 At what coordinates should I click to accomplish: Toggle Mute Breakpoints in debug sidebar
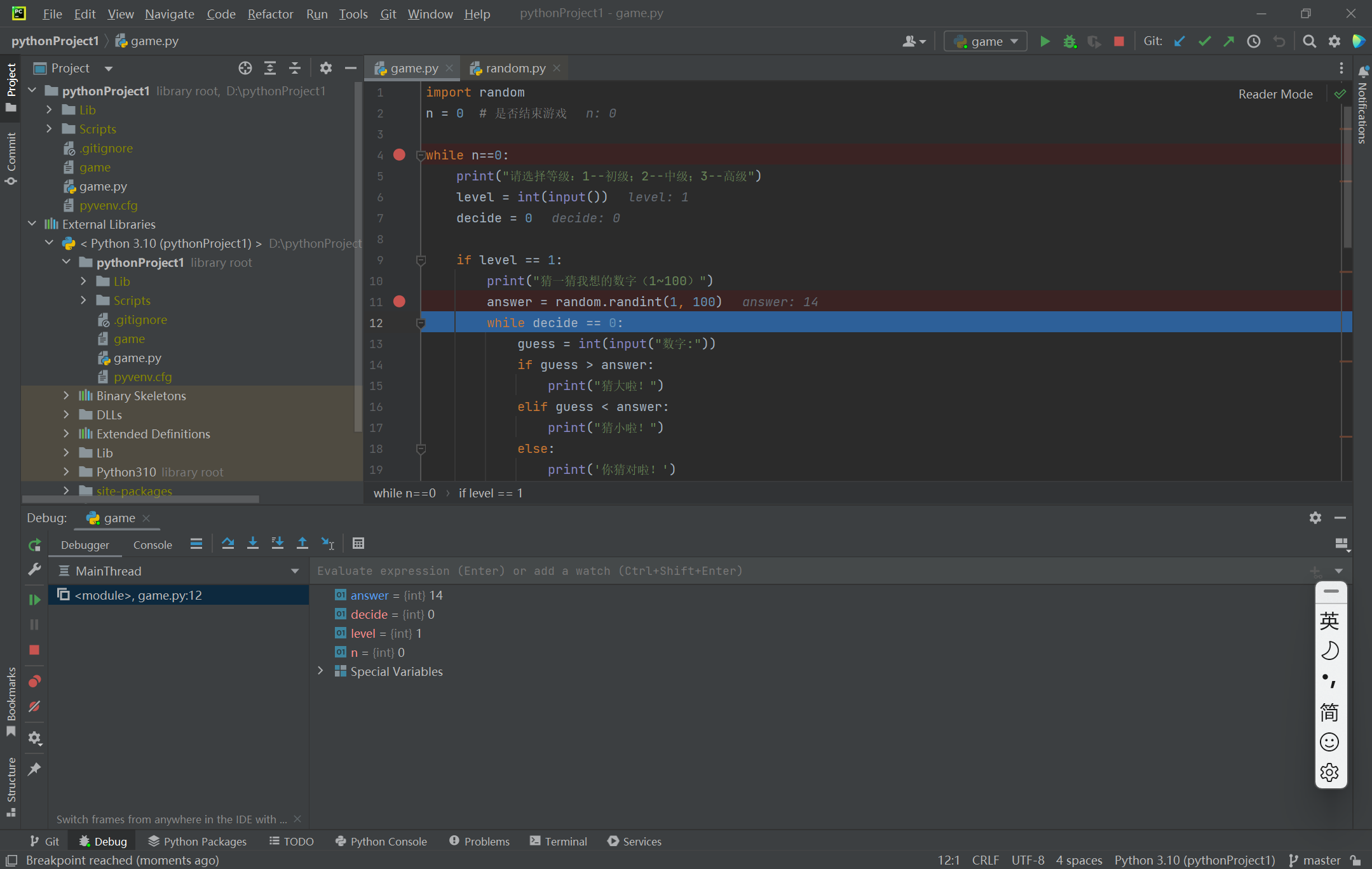click(x=34, y=706)
